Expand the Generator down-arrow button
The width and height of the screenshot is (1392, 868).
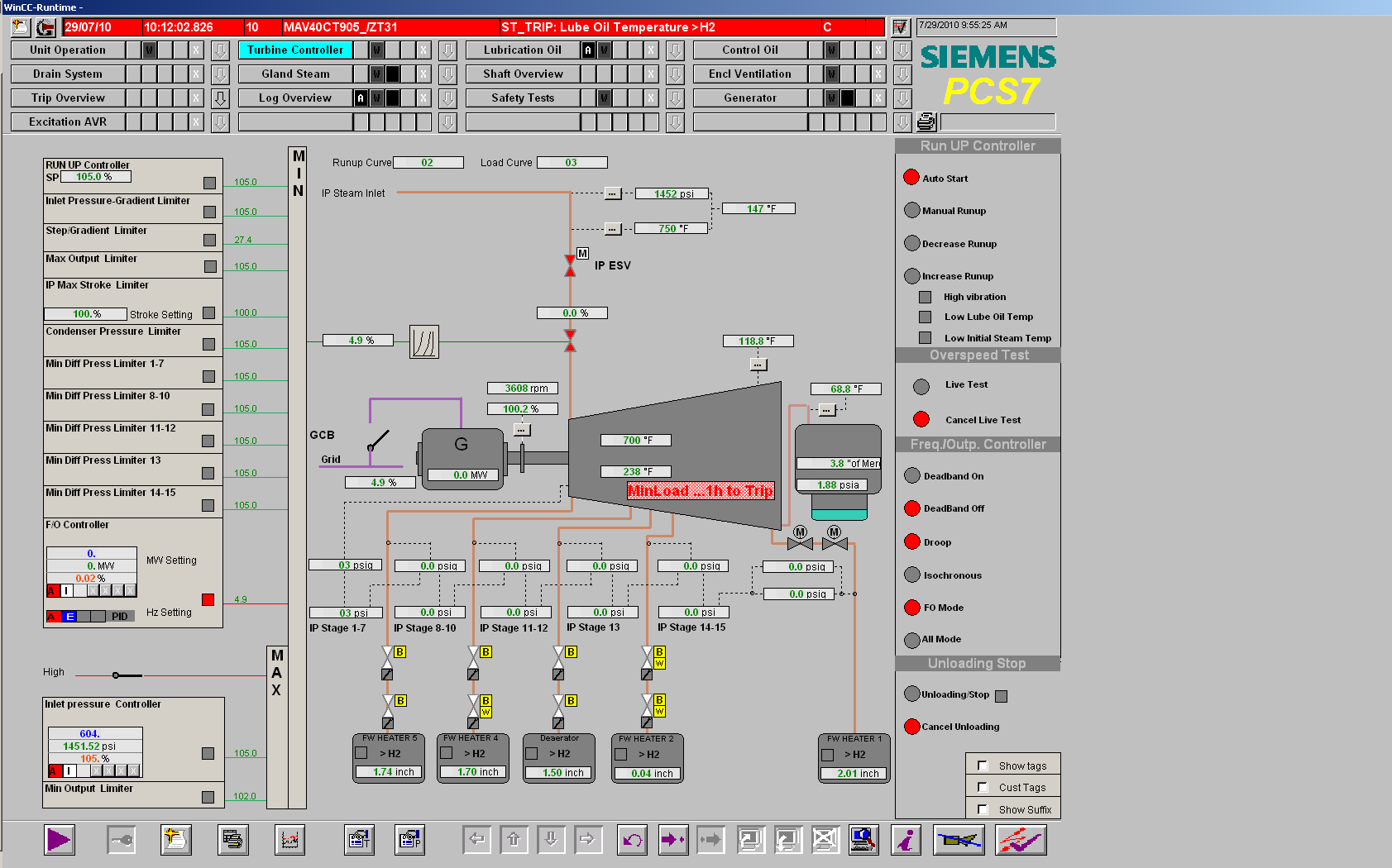click(x=902, y=98)
